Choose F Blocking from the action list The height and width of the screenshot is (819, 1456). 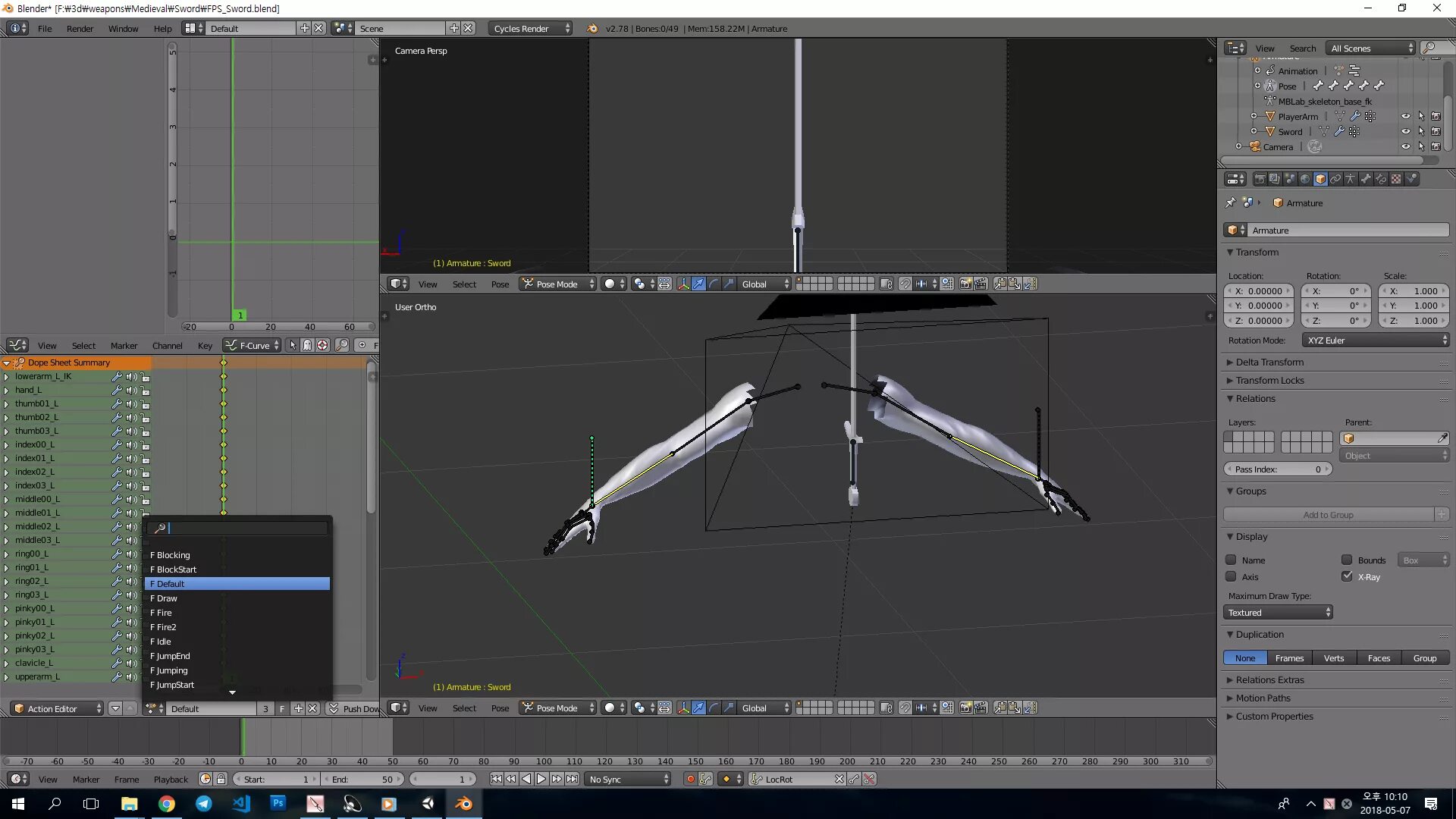[237, 555]
